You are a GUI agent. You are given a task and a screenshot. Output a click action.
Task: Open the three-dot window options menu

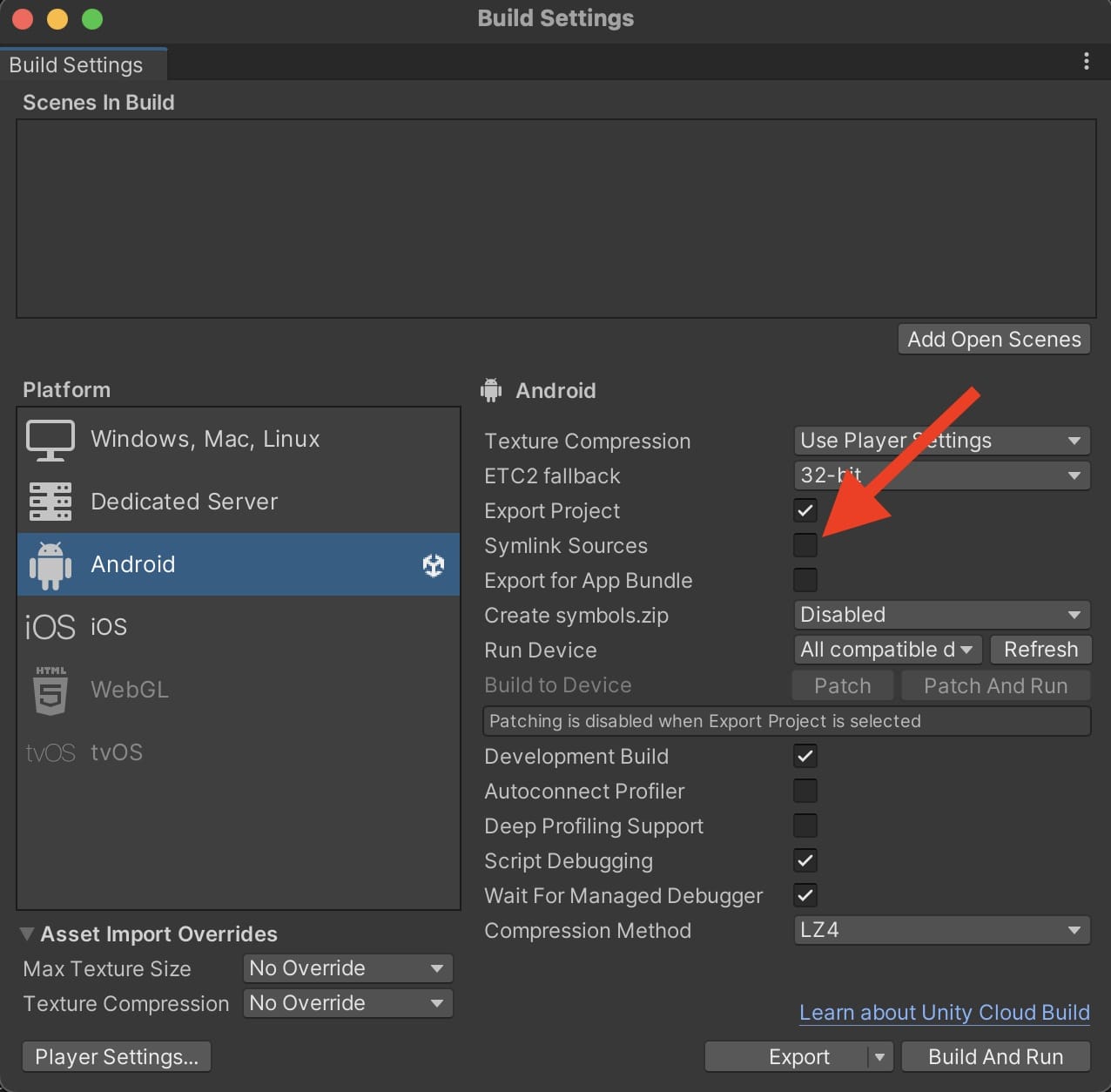click(1086, 61)
